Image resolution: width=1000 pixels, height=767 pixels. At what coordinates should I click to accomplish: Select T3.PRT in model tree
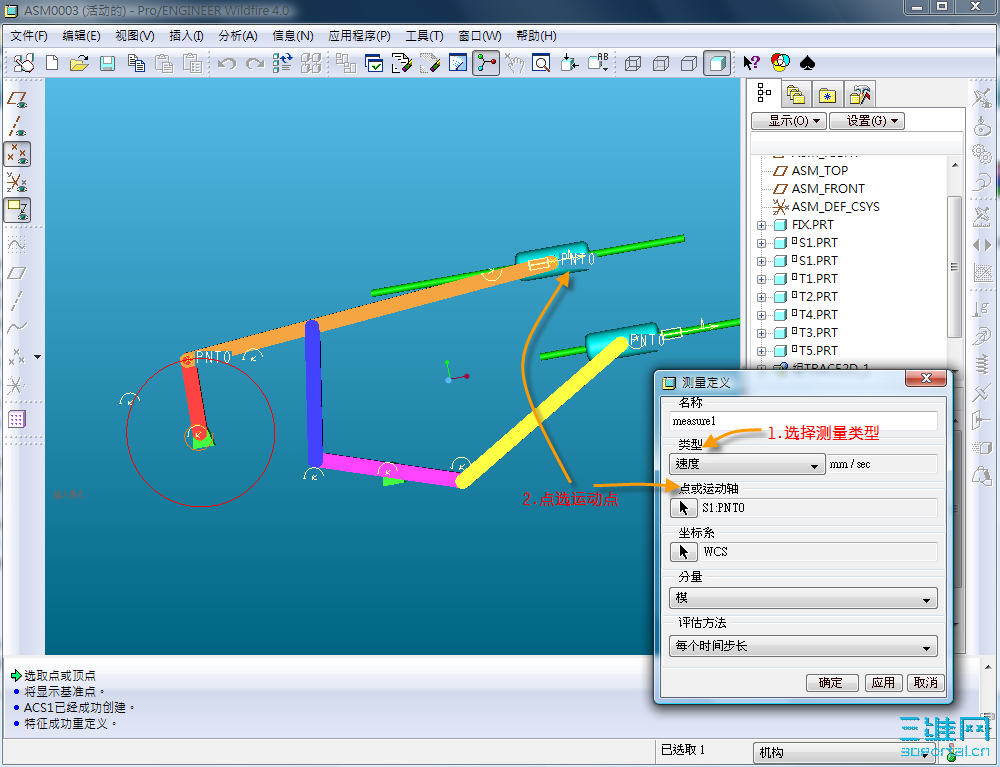pos(807,332)
